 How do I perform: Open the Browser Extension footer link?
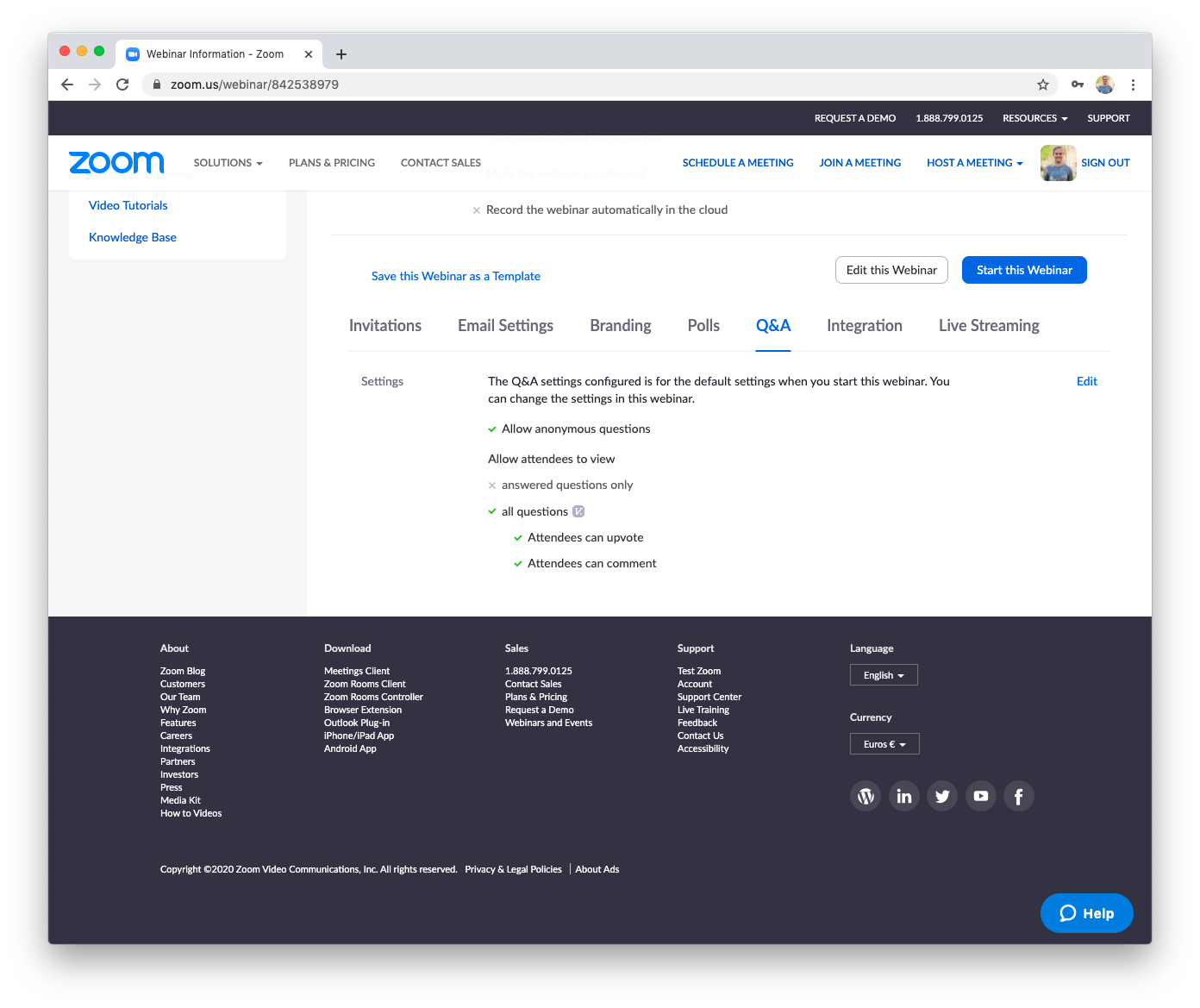point(363,710)
